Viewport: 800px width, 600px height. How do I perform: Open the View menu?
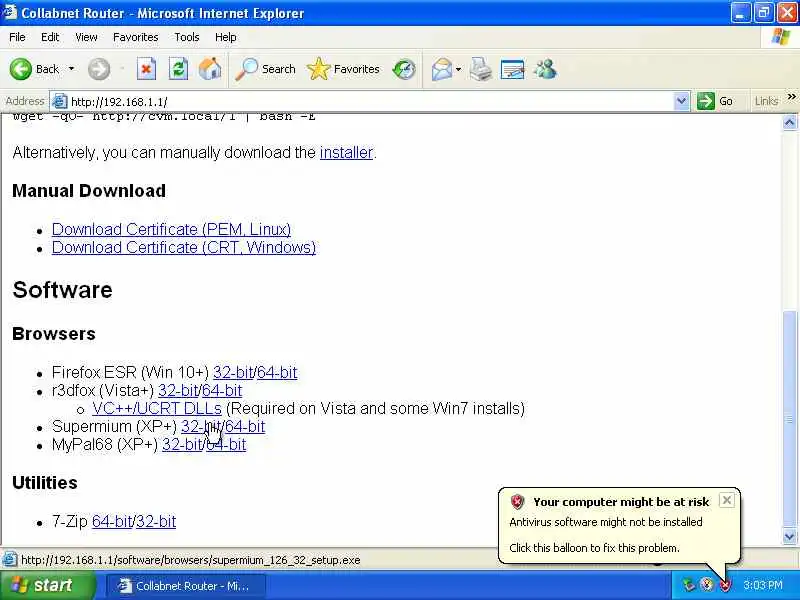tap(86, 37)
